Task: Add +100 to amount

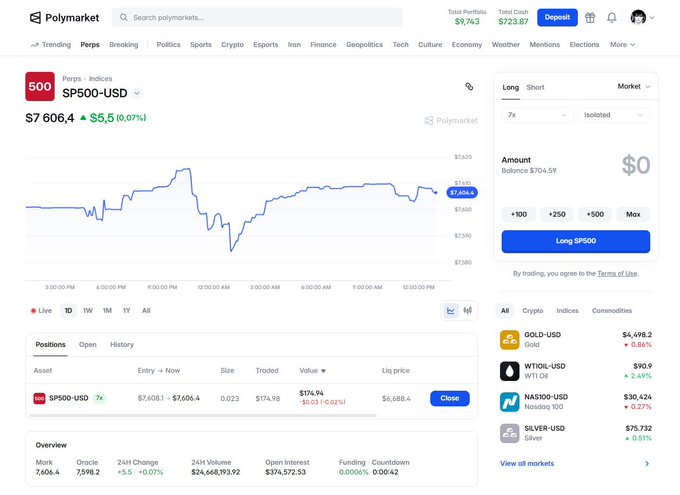Action: [519, 214]
